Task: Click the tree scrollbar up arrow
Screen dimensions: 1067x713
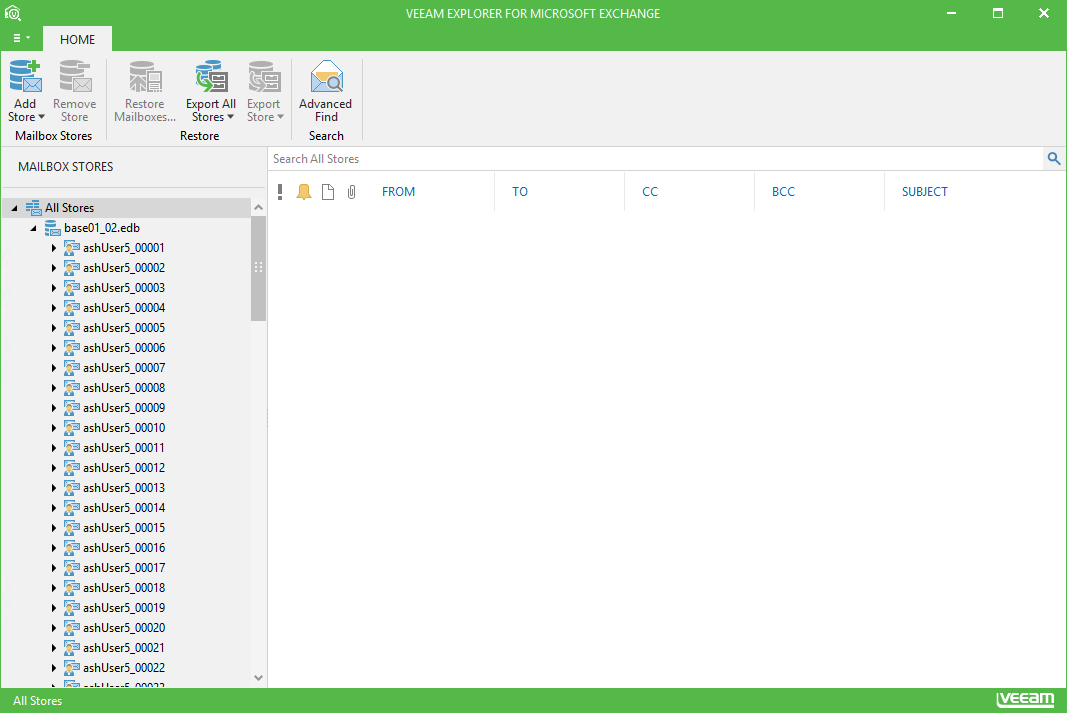Action: [258, 207]
